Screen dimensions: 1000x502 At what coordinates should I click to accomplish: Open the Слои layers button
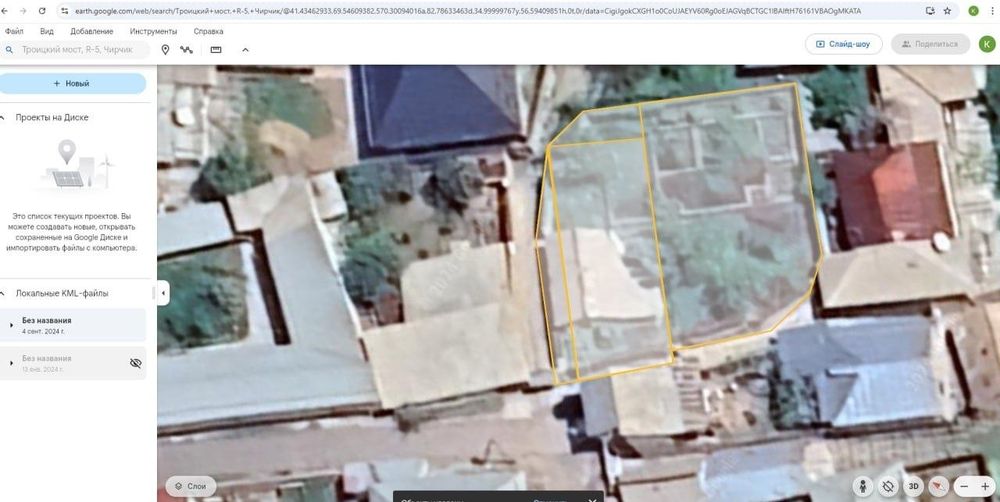pos(191,486)
